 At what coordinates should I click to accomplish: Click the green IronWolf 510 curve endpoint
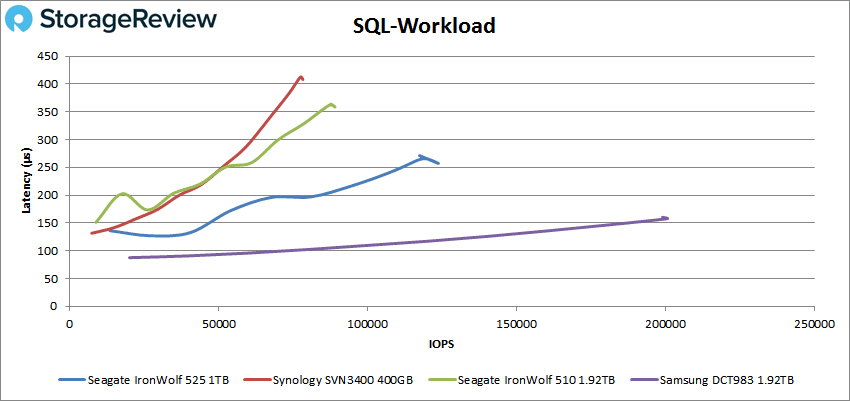pyautogui.click(x=334, y=106)
